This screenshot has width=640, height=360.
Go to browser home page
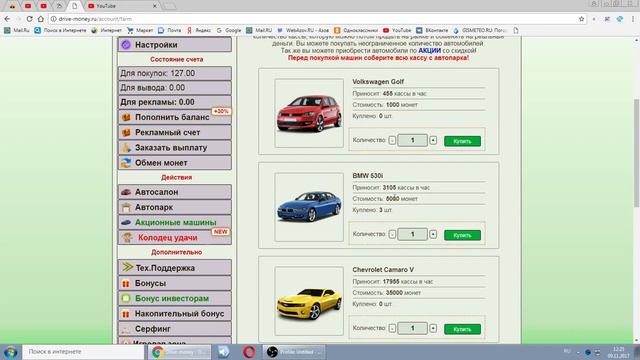(40, 19)
